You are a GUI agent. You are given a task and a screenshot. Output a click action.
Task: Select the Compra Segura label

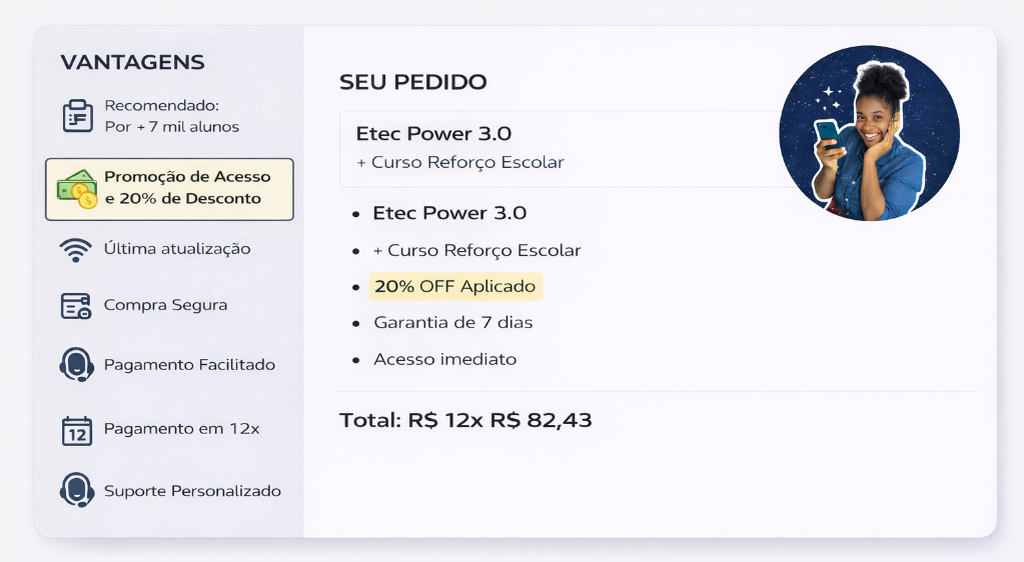point(165,305)
